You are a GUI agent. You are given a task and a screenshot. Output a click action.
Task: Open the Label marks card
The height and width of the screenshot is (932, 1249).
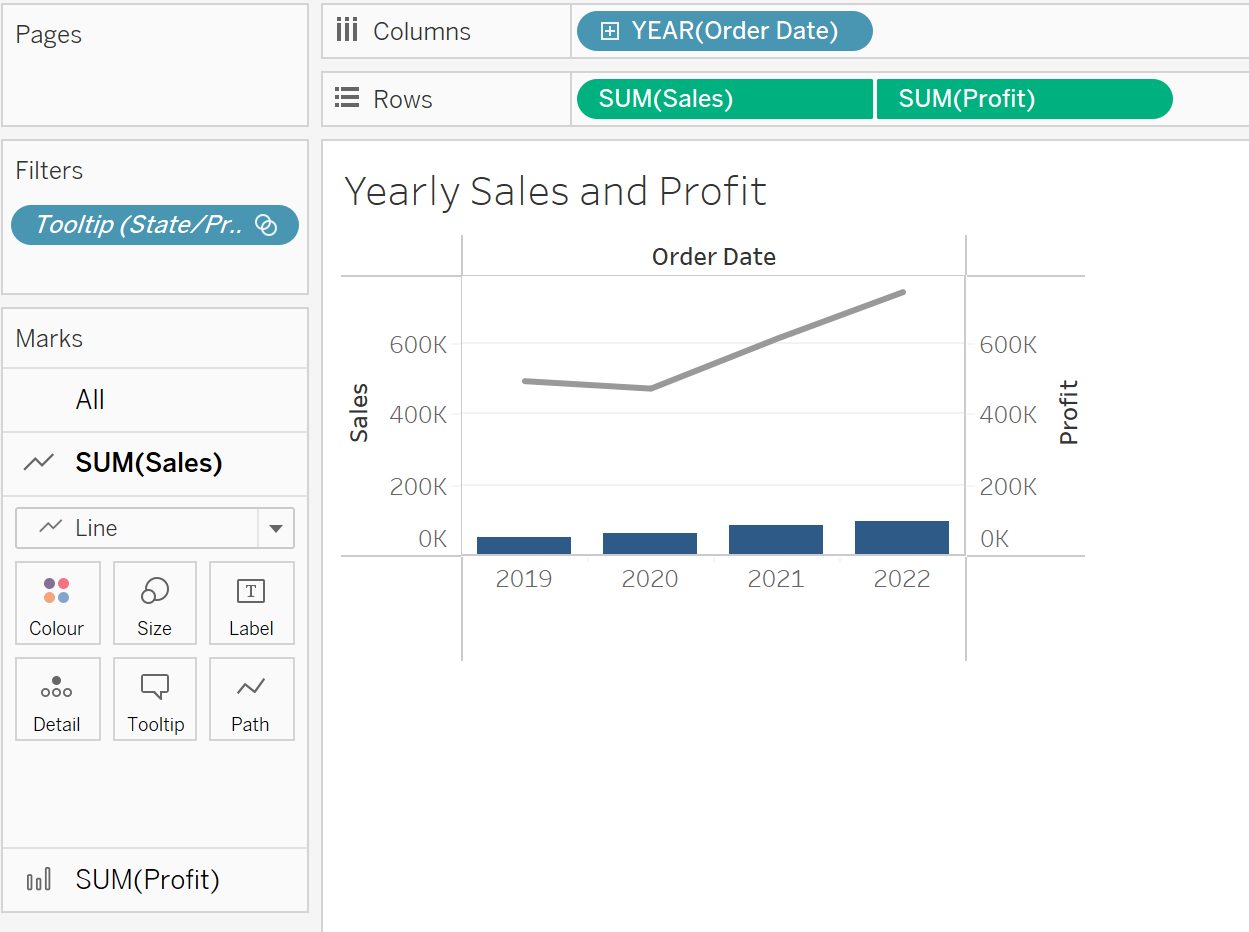tap(251, 603)
